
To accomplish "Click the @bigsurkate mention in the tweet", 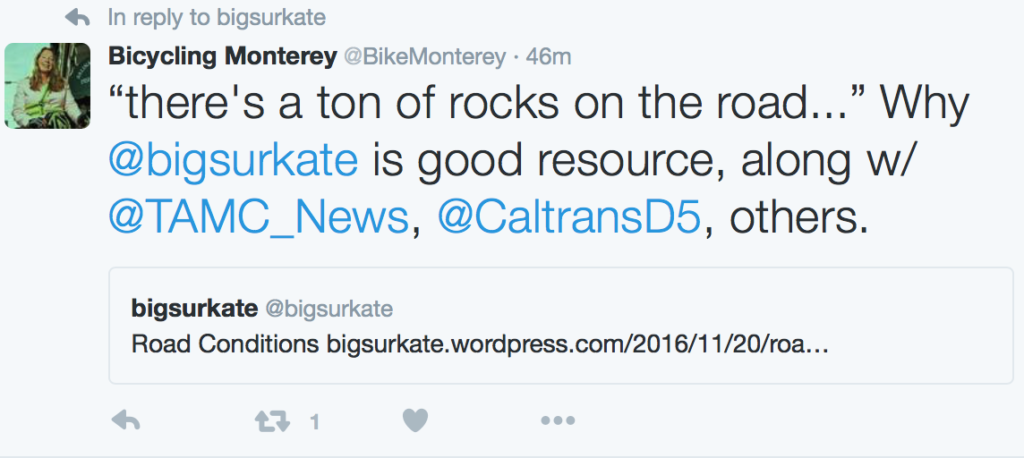I will 233,160.
